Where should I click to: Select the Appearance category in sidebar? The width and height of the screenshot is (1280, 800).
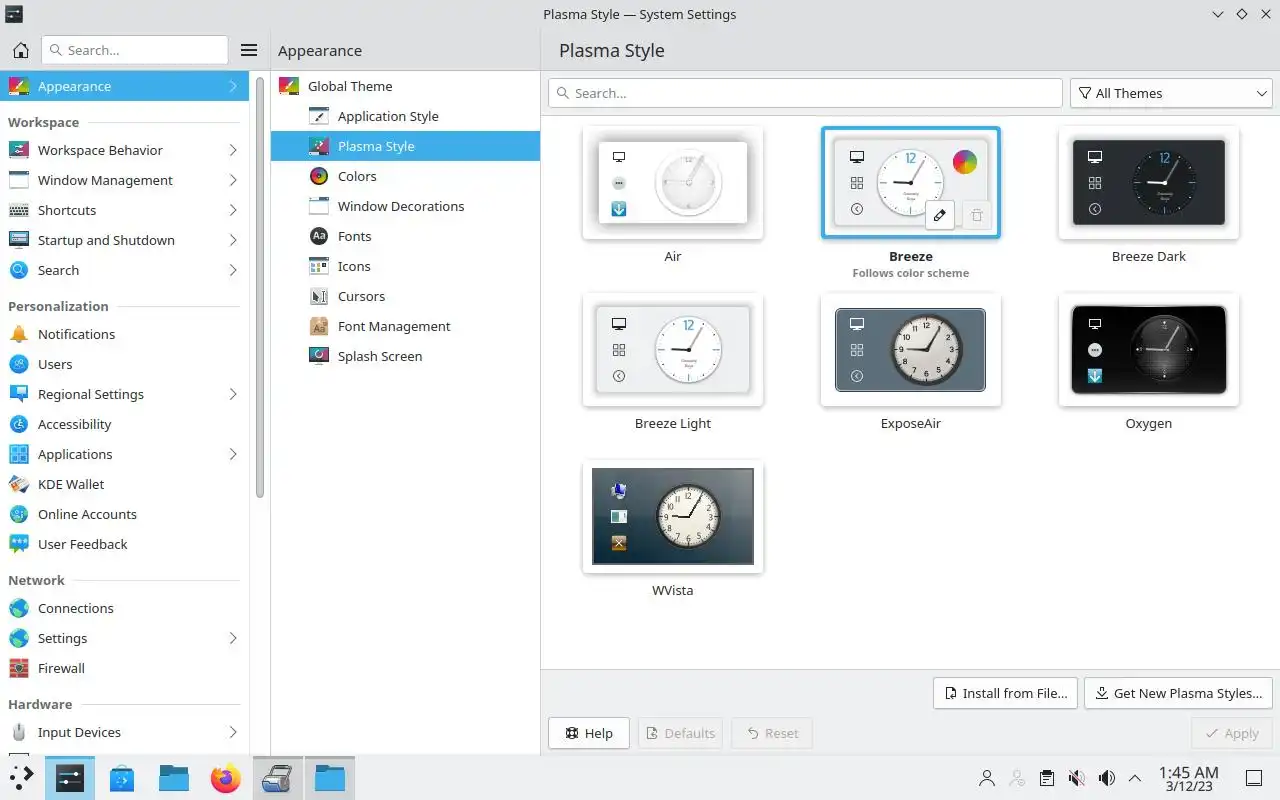click(124, 86)
